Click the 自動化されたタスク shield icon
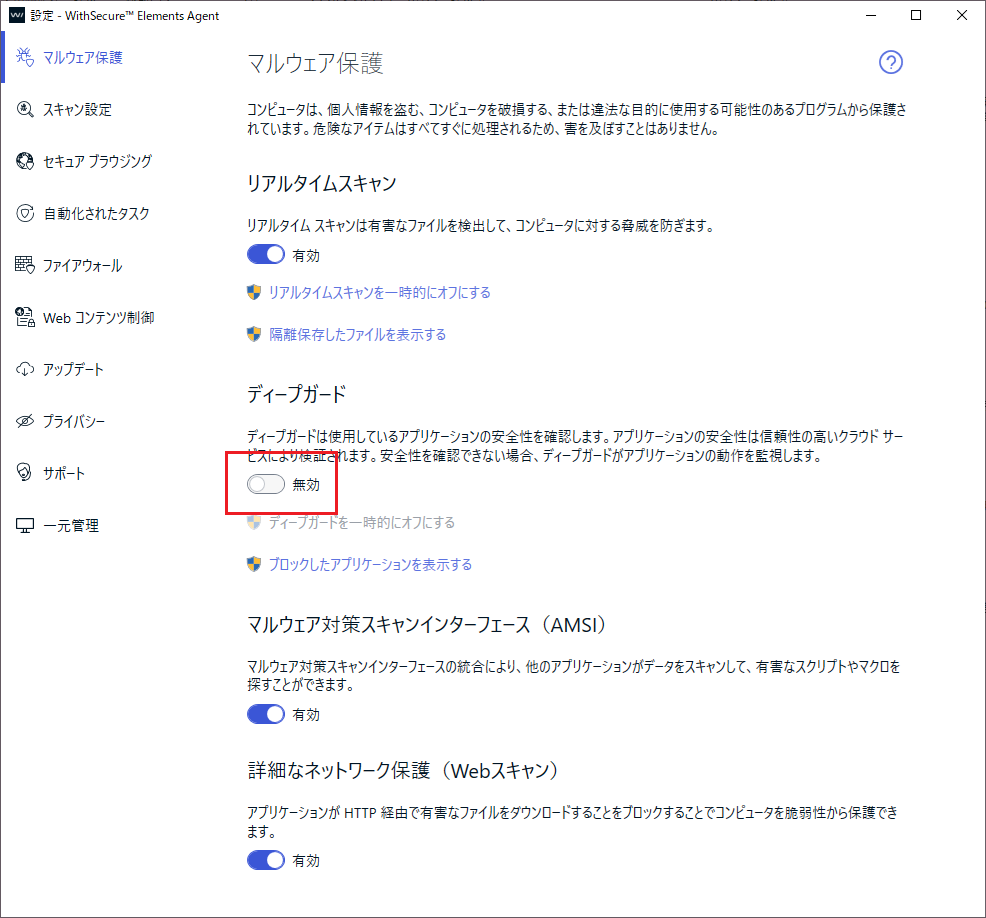Image resolution: width=986 pixels, height=918 pixels. tap(25, 213)
